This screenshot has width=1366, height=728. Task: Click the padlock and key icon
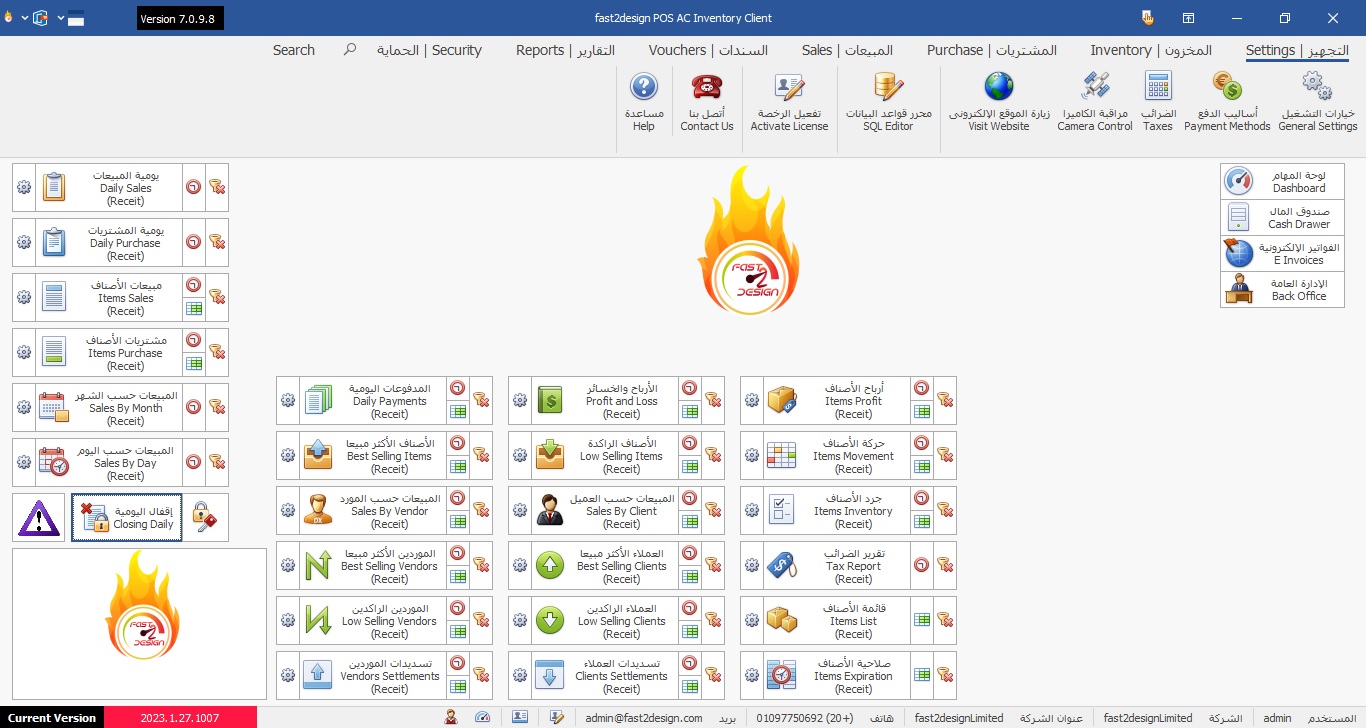click(x=205, y=518)
